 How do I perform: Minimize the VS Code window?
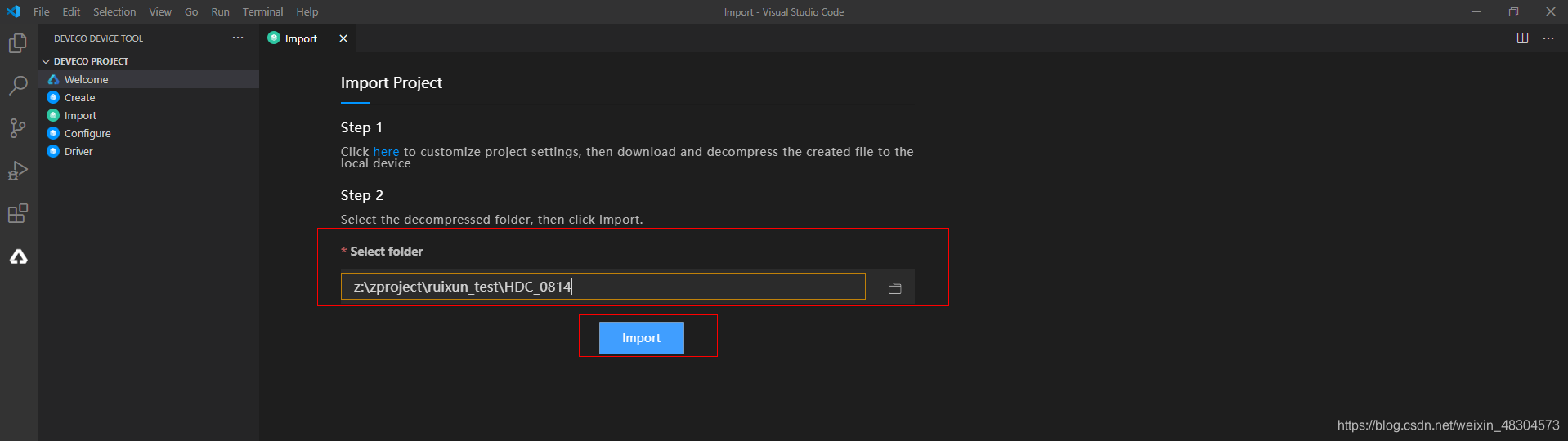point(1476,11)
